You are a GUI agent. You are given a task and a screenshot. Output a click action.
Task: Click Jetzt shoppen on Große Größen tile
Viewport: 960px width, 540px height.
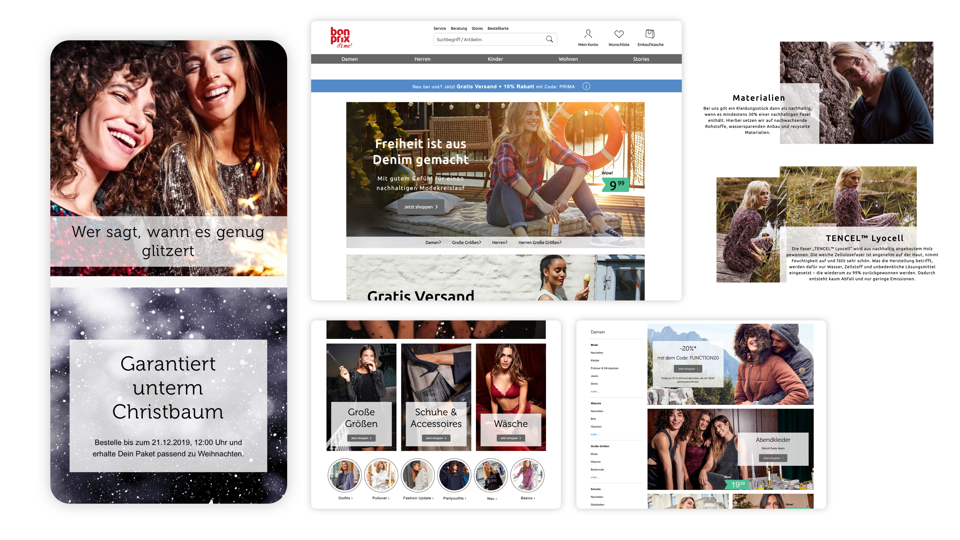point(361,438)
